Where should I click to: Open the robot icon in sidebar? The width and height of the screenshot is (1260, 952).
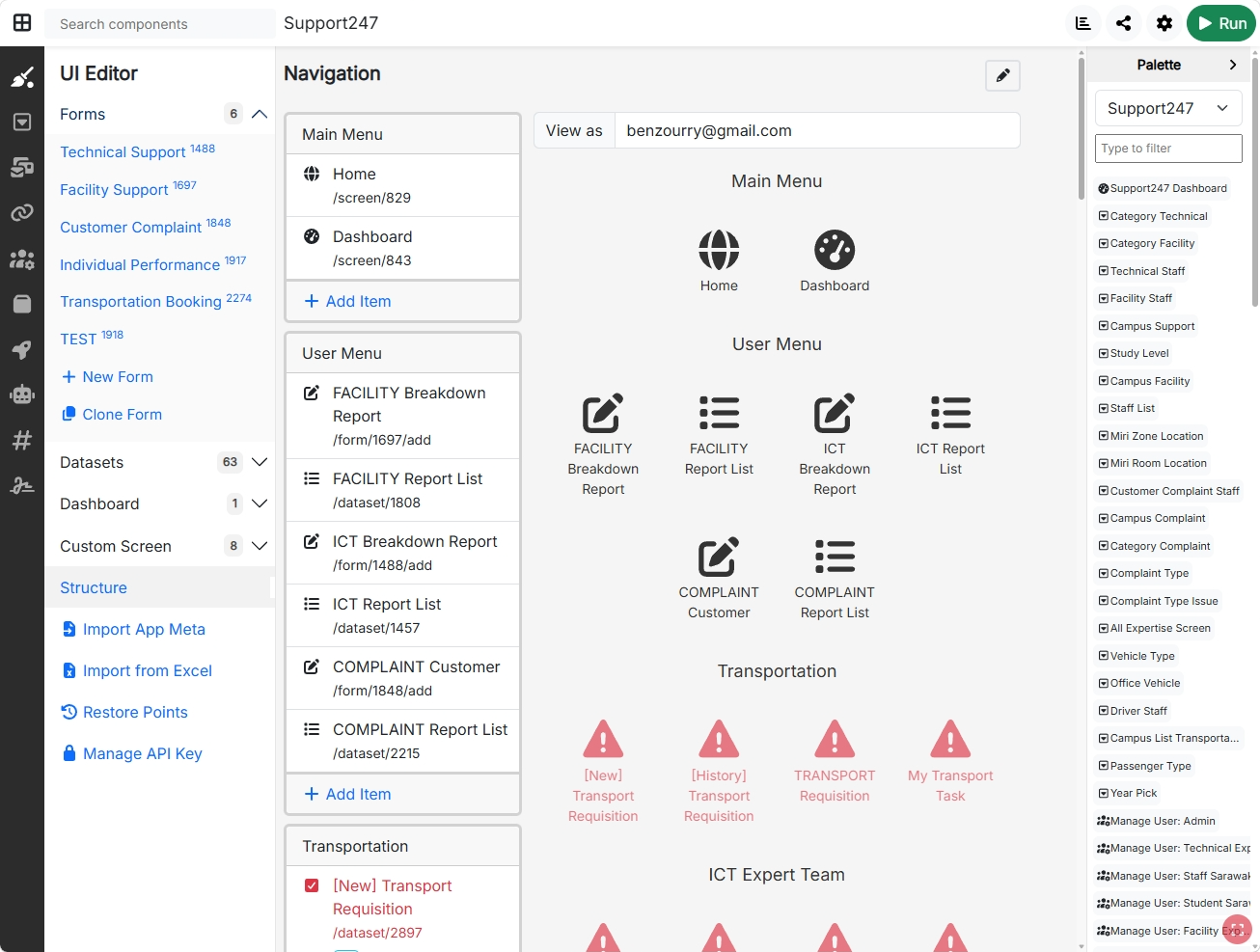[x=22, y=394]
